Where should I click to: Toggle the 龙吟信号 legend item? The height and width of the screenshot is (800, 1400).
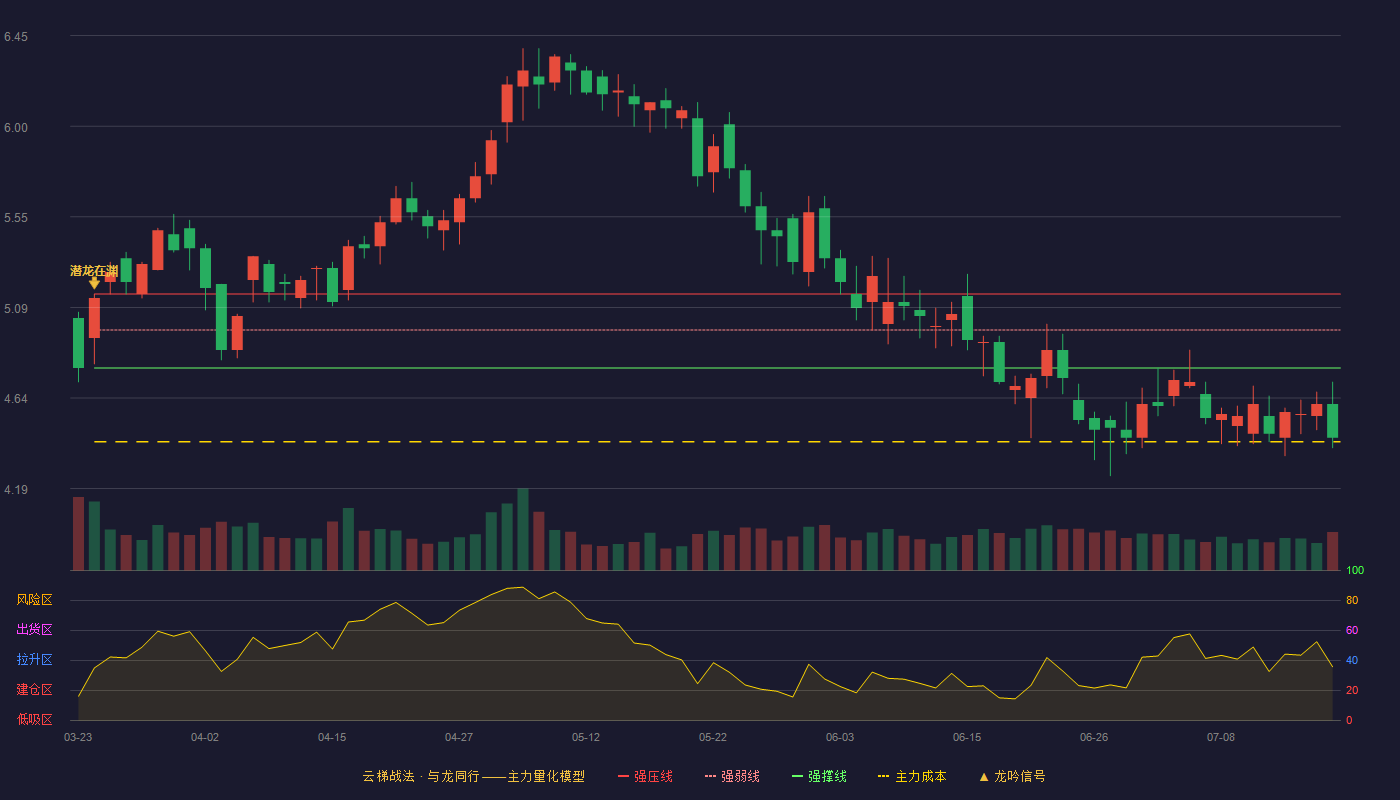pyautogui.click(x=1011, y=776)
